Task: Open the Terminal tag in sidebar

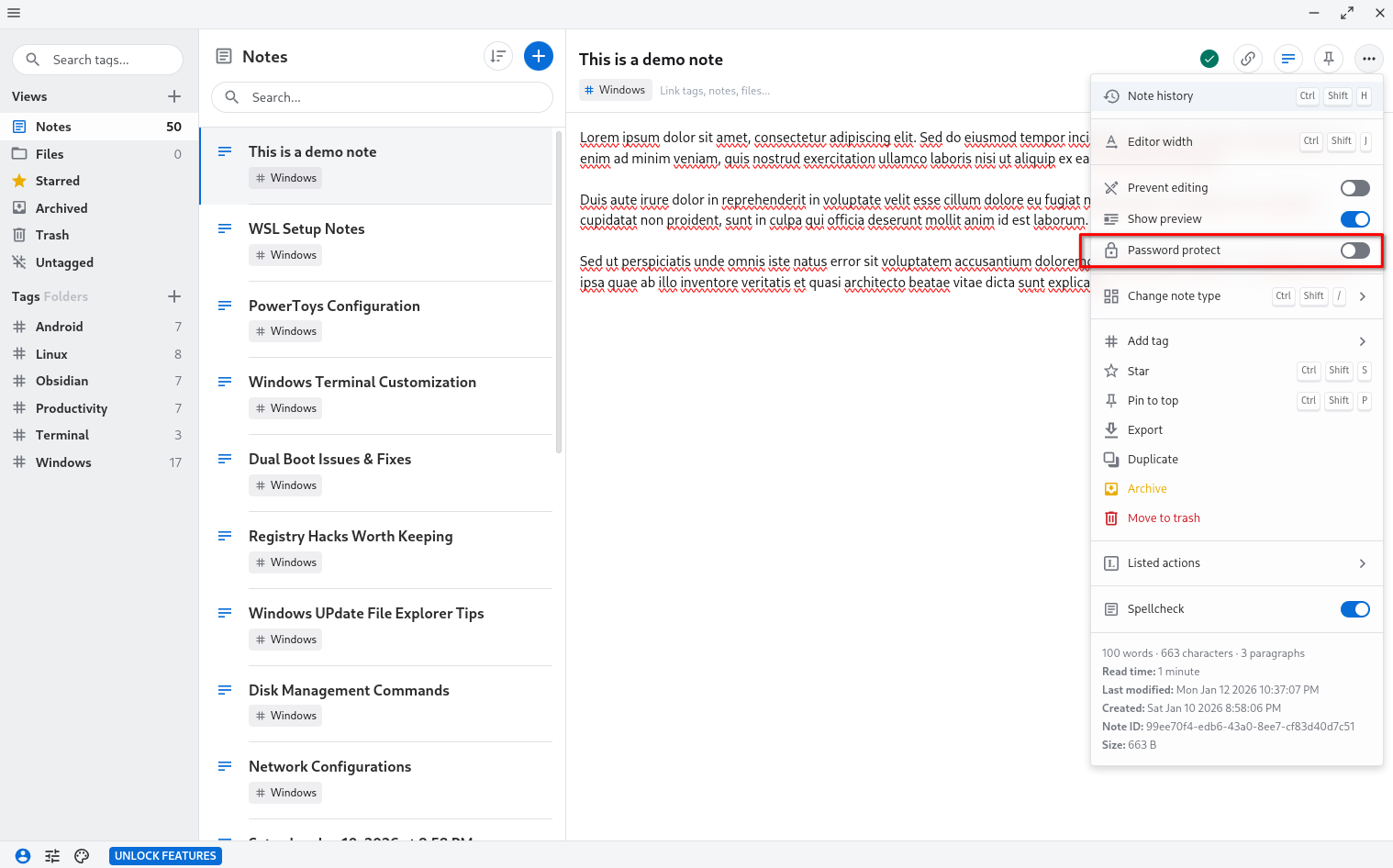Action: click(x=99, y=435)
